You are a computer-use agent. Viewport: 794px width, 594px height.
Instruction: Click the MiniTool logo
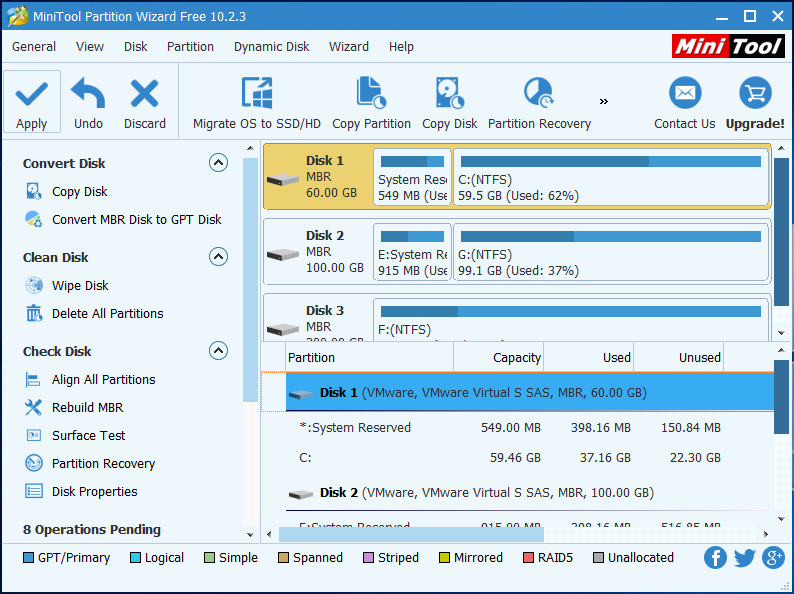coord(729,46)
